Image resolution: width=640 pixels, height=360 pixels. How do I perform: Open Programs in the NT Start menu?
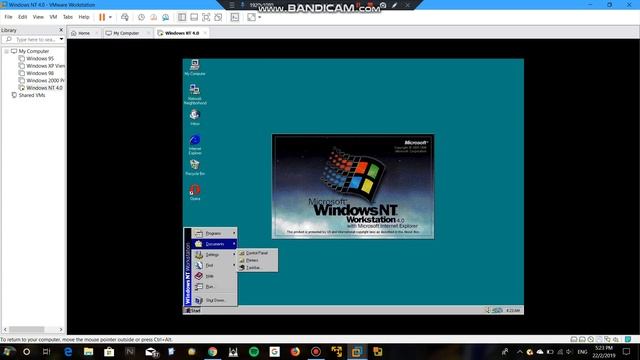[x=214, y=233]
